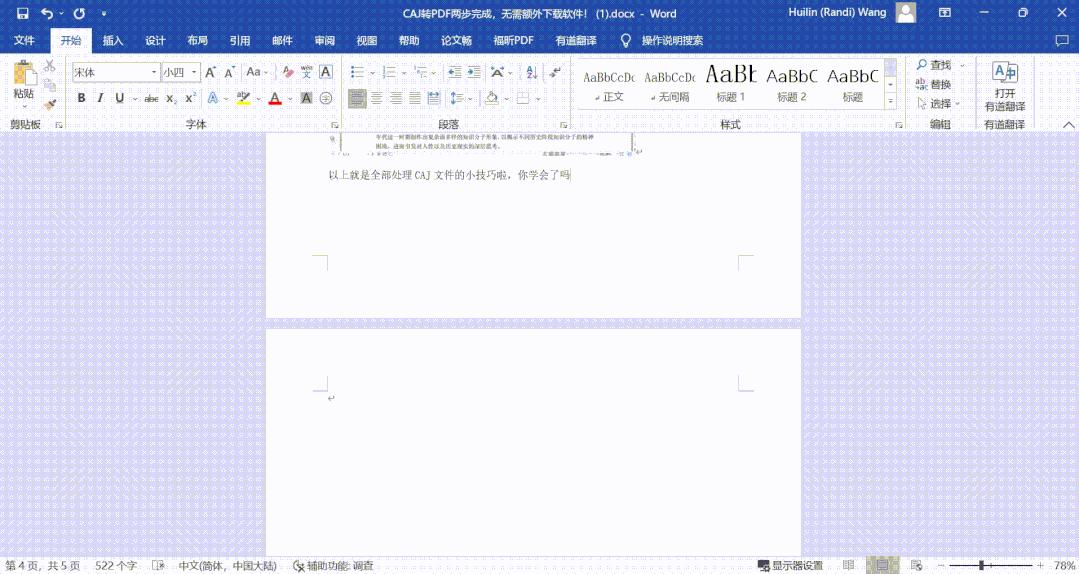Click 中文(简体, 中国大陆) language indicator
Image resolution: width=1079 pixels, height=574 pixels.
point(228,566)
